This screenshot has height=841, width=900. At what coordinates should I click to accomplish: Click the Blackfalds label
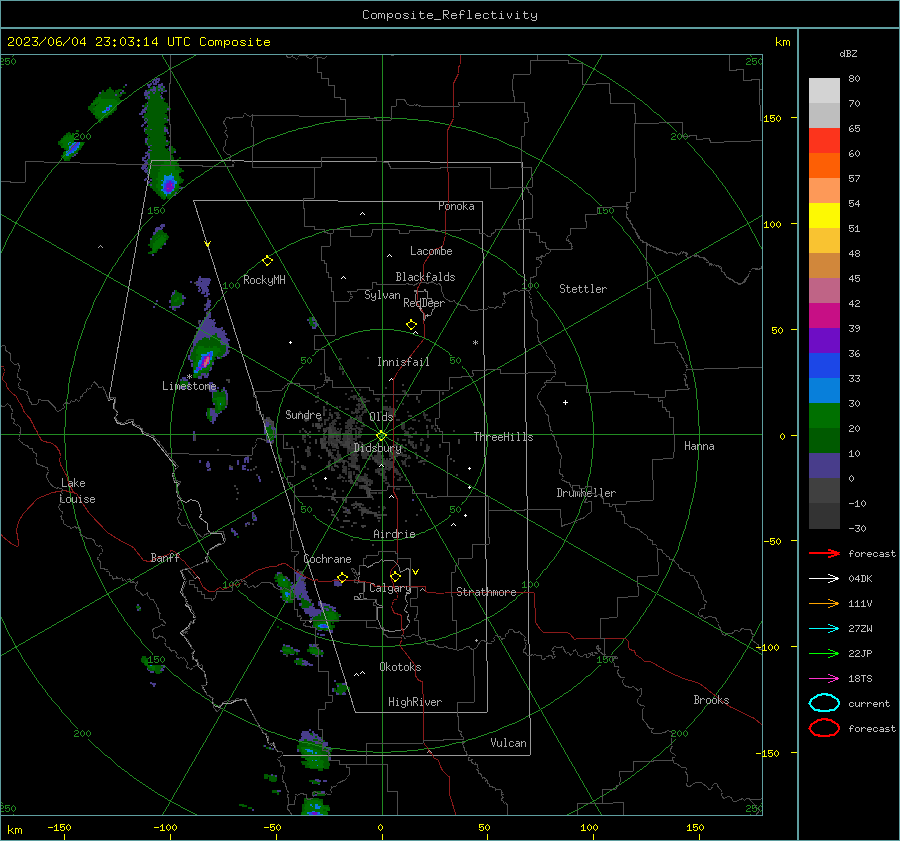(425, 277)
